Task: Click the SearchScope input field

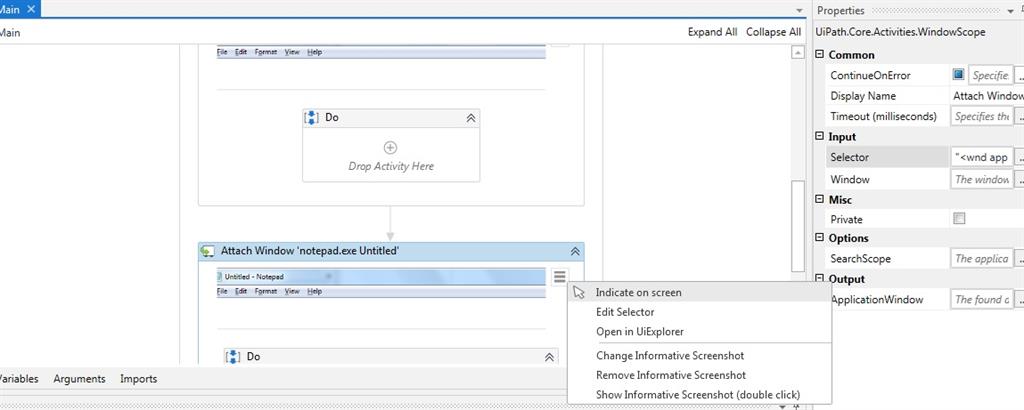Action: point(982,259)
